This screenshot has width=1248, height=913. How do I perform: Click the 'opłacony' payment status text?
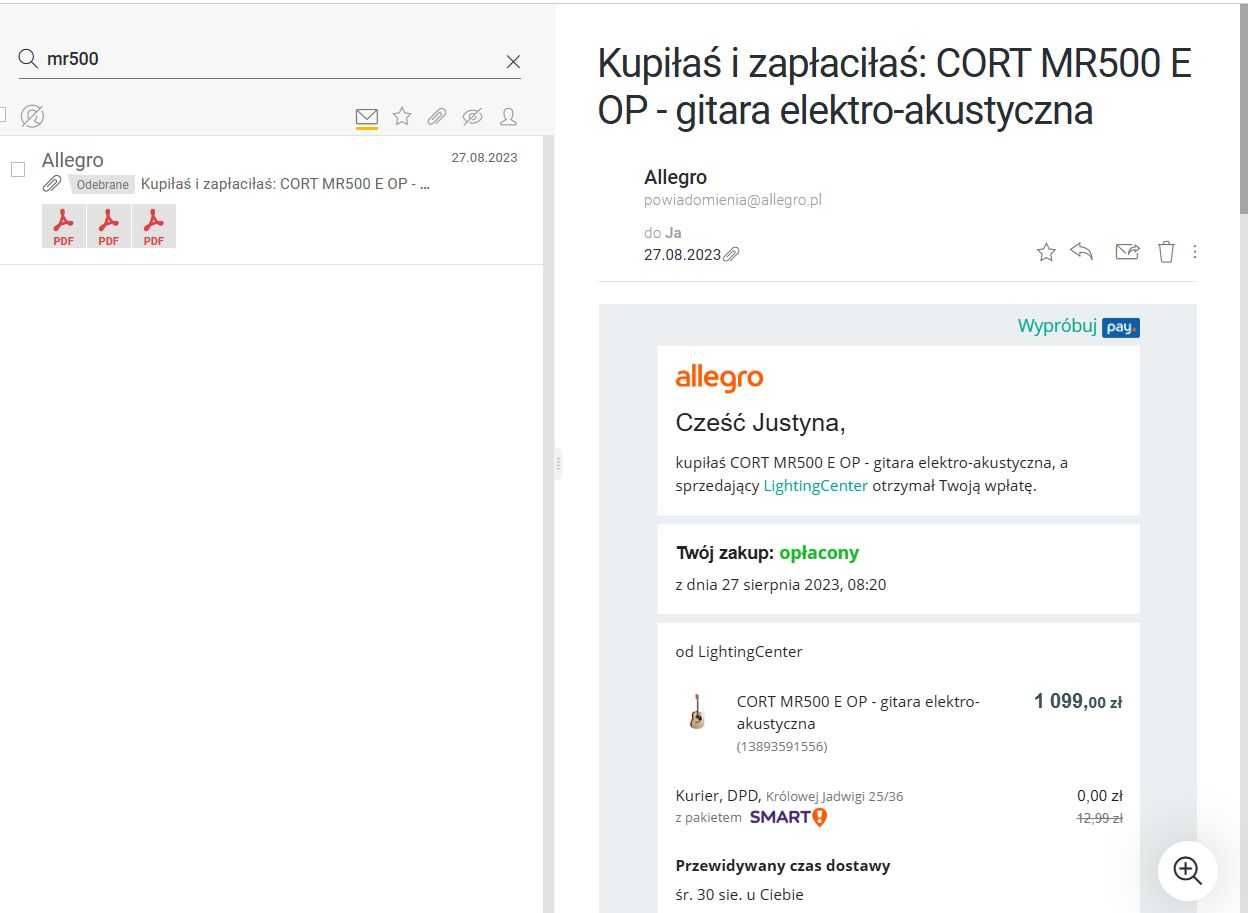(x=819, y=553)
